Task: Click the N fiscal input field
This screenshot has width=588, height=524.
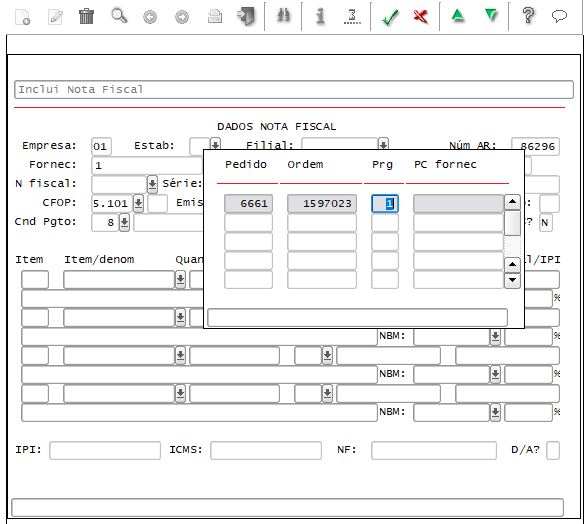Action: pos(119,184)
